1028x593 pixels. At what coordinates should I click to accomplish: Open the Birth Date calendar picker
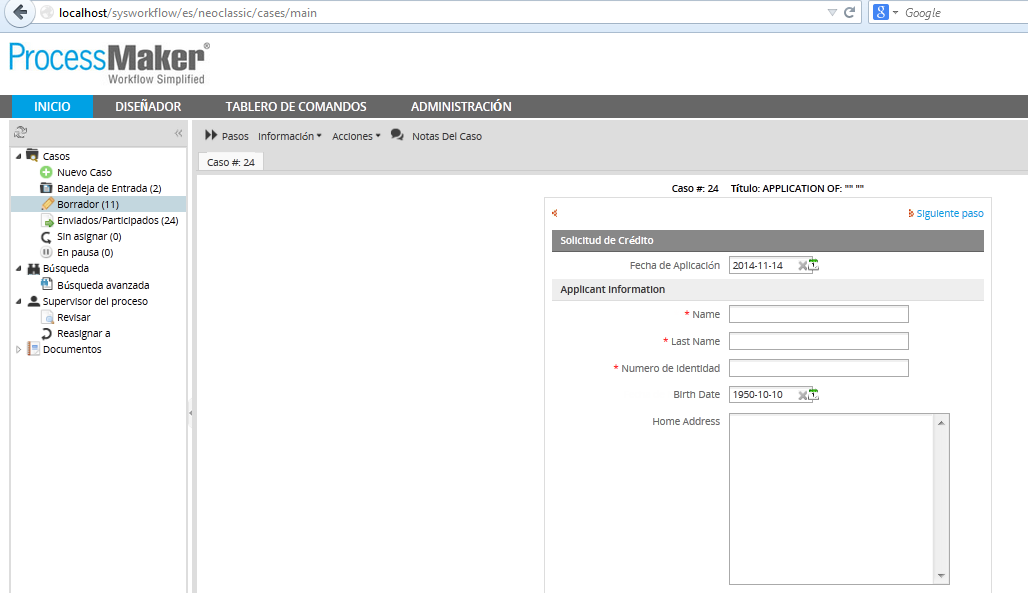[813, 394]
